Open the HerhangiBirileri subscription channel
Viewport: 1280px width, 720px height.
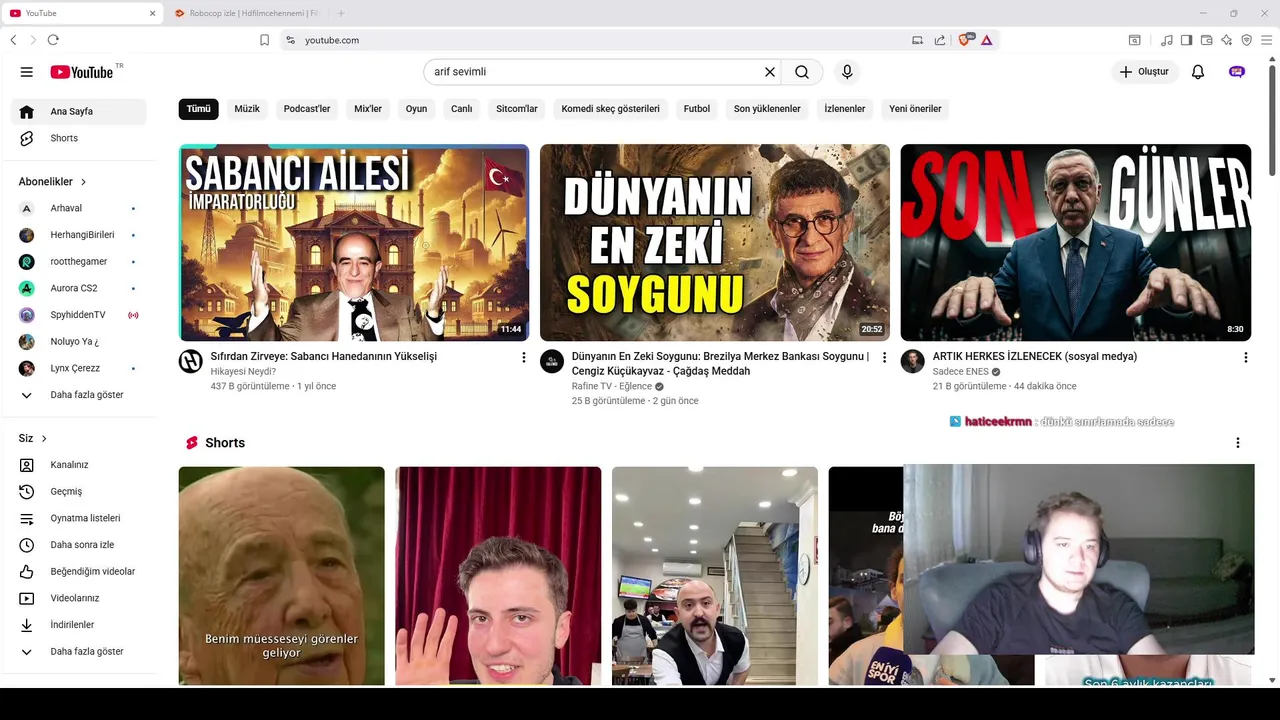(x=79, y=235)
